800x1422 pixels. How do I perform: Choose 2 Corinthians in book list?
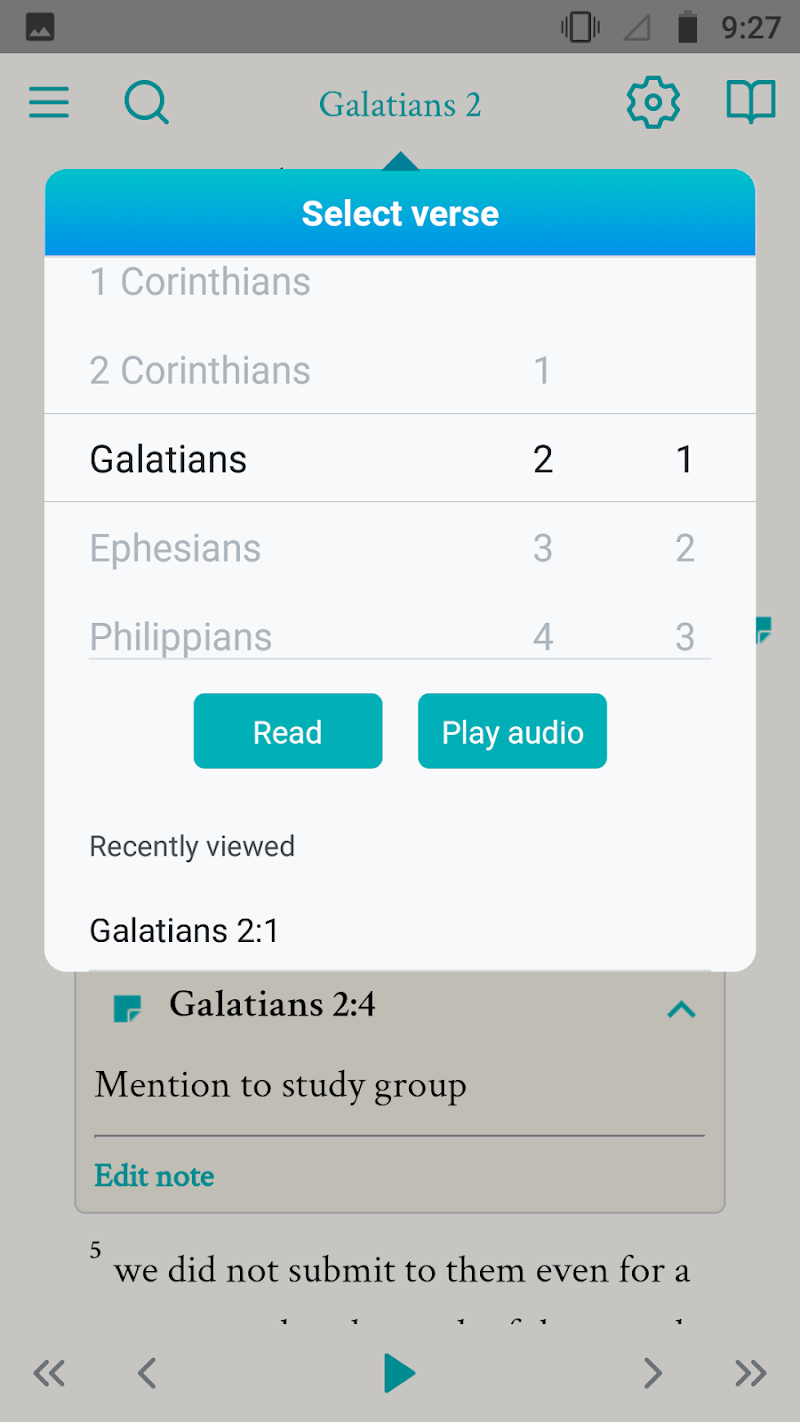tap(200, 371)
